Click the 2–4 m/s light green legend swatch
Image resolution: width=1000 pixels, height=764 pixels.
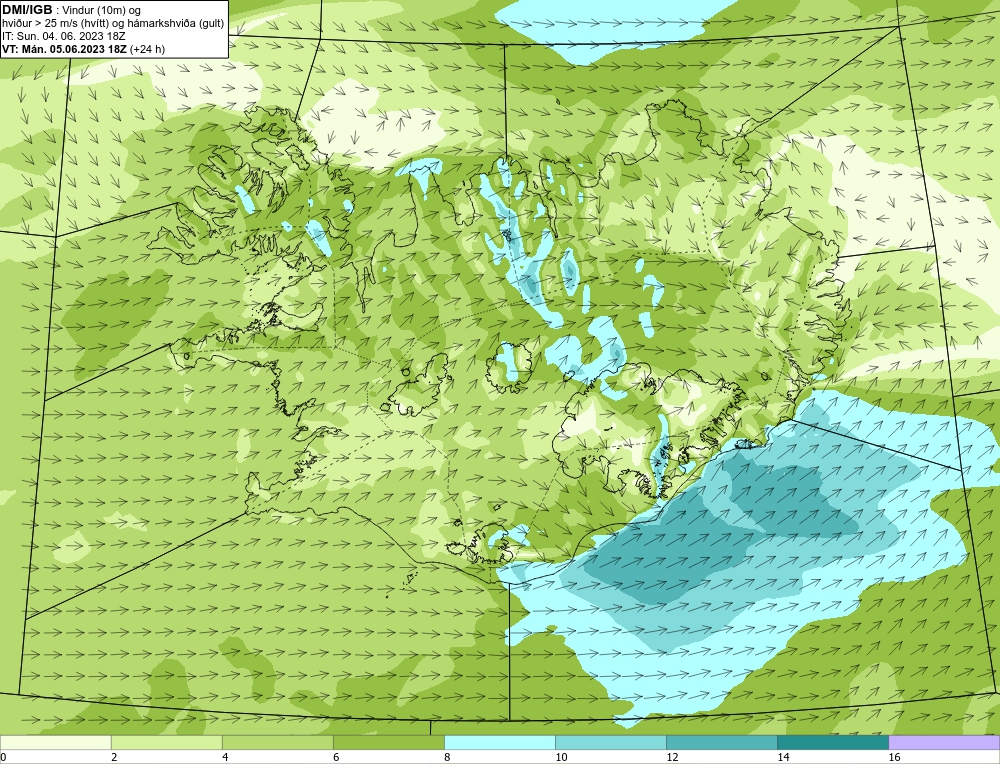[x=166, y=742]
